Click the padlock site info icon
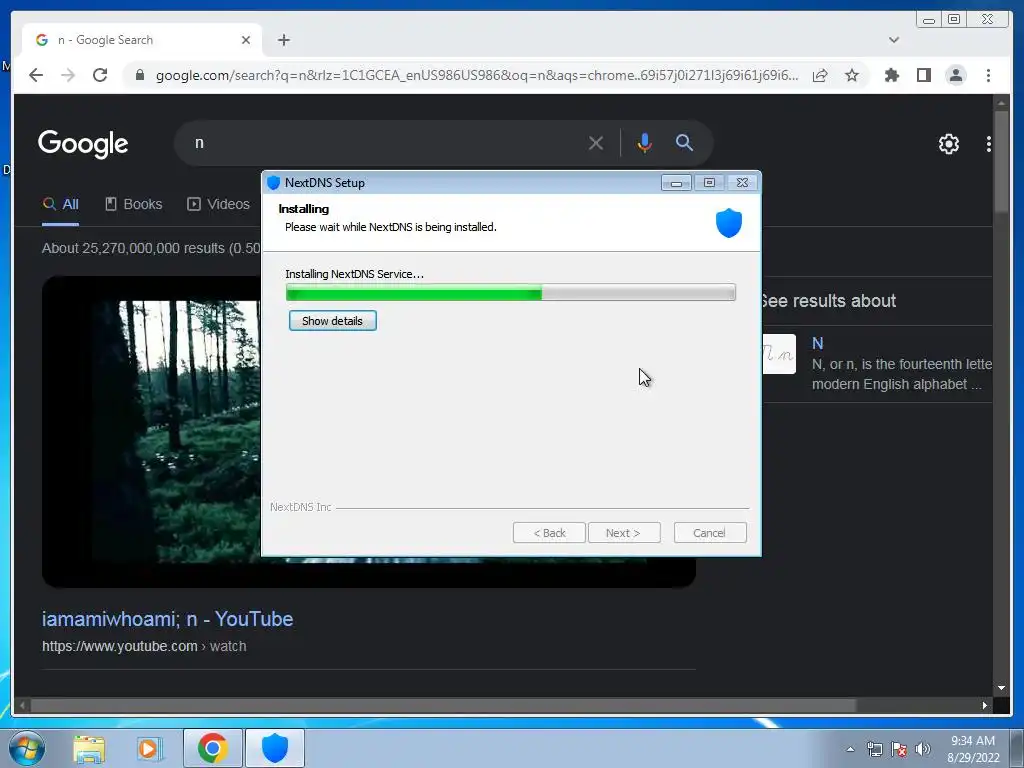The height and width of the screenshot is (768, 1024). point(139,75)
